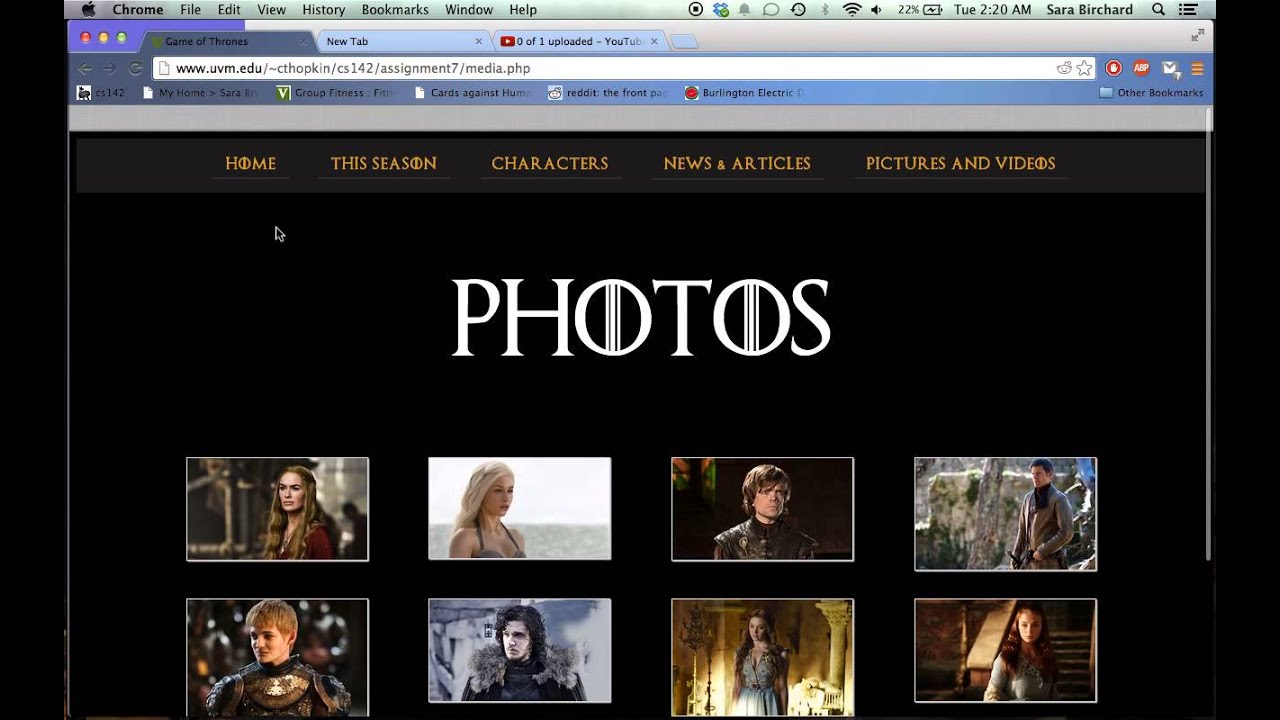This screenshot has width=1280, height=720.
Task: Click the Wi-Fi status icon
Action: tap(851, 10)
